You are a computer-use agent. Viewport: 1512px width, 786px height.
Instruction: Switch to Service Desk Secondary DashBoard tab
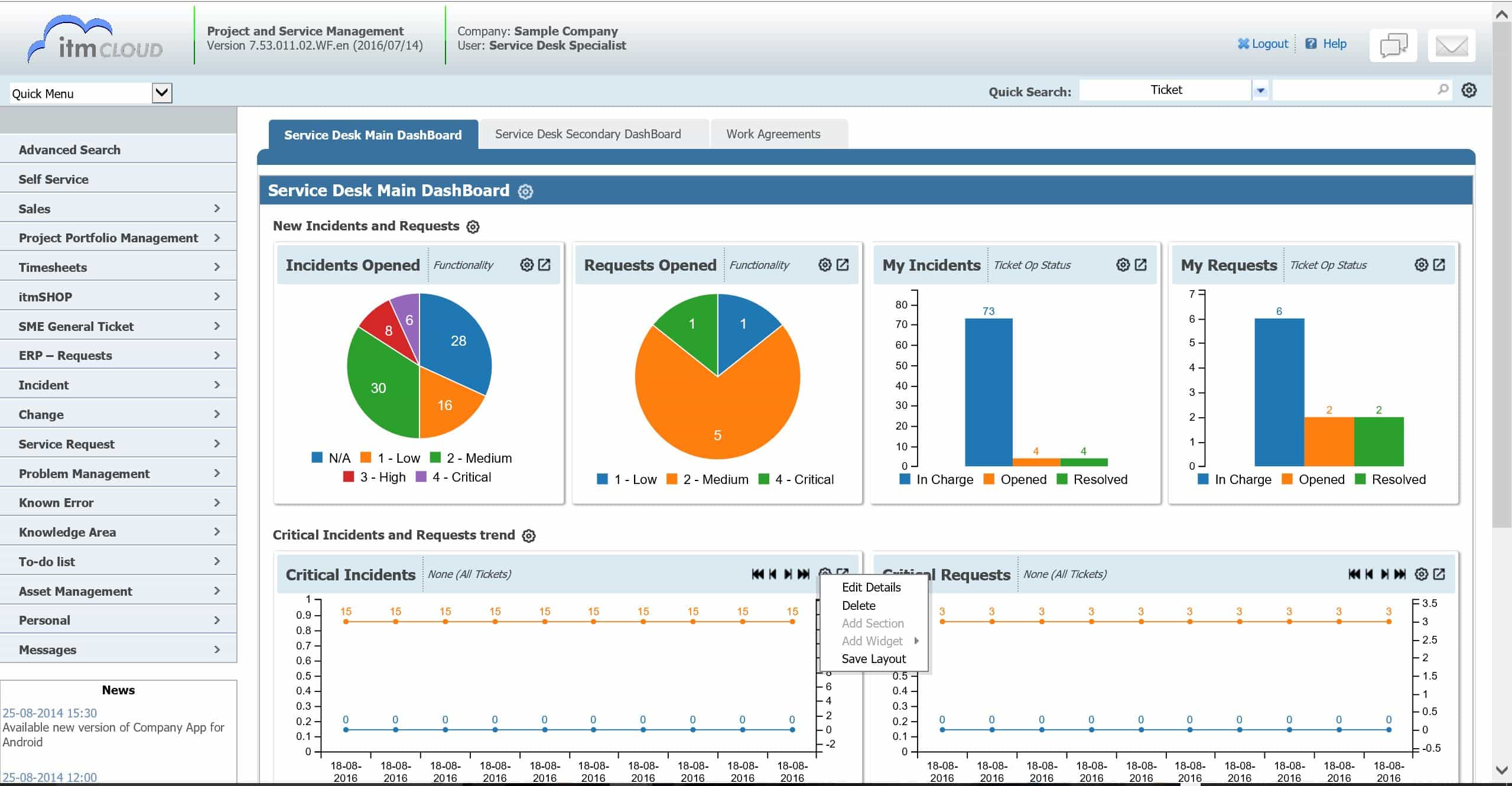[594, 134]
